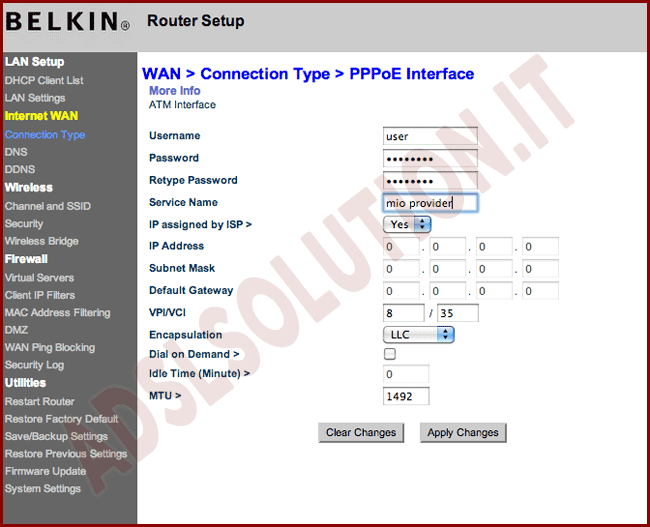
Task: Open the DNS settings page
Action: (16, 152)
